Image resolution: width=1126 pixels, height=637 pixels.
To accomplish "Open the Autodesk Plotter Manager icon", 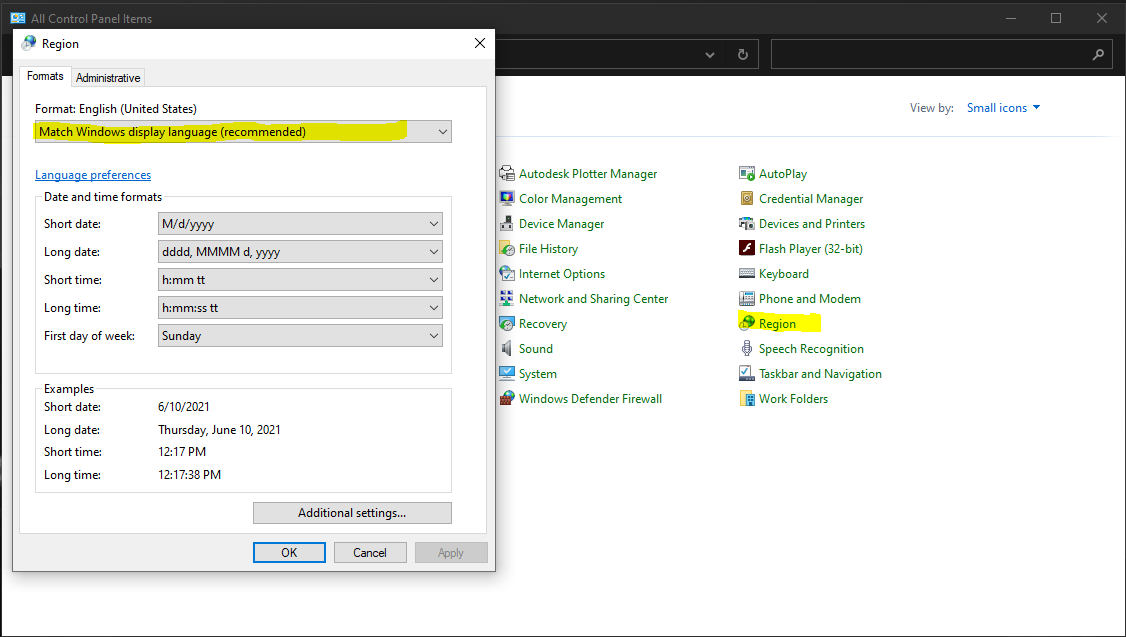I will coord(507,174).
